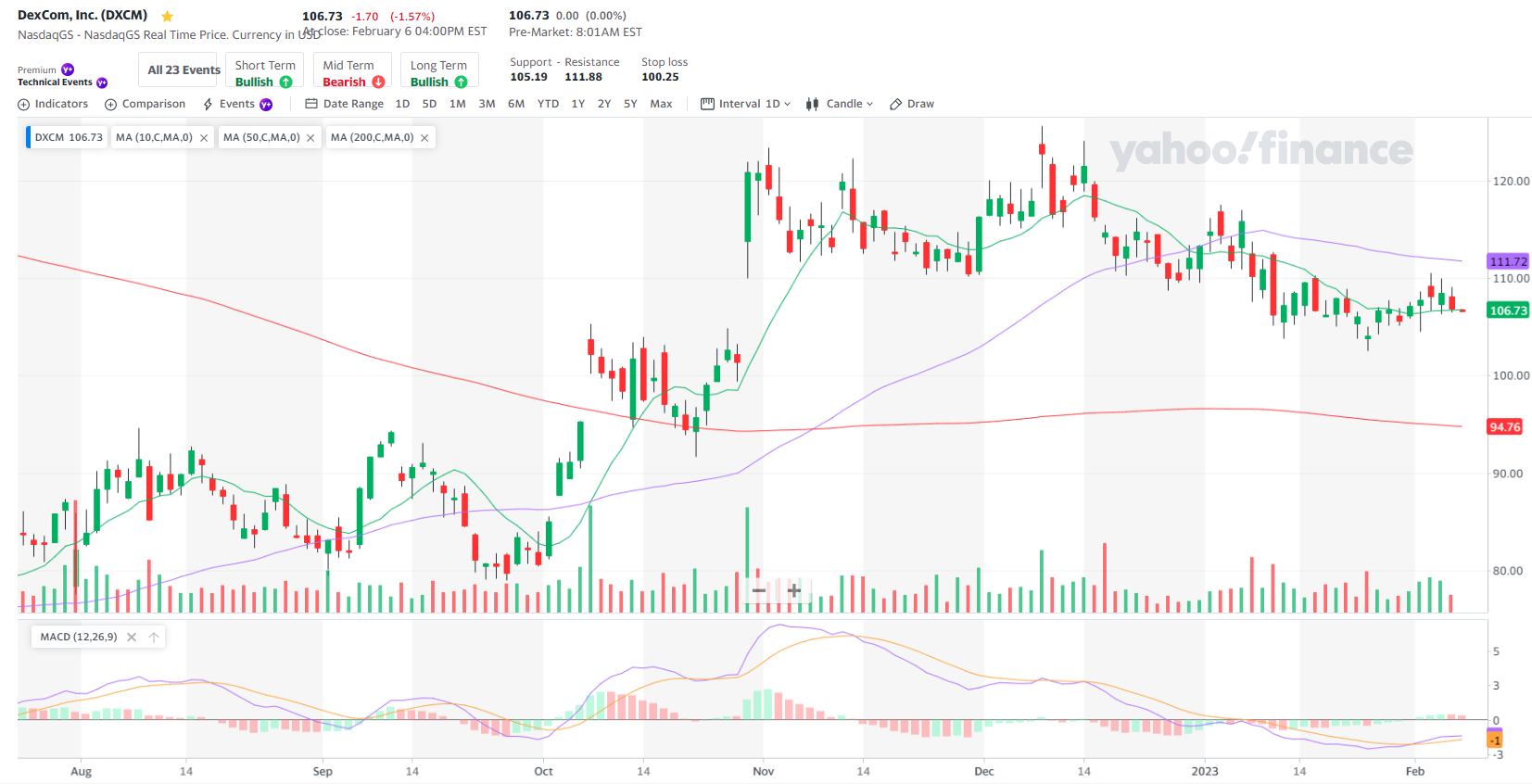1532x784 pixels.
Task: Click the Pre-Market: 8:01AM EST text
Action: point(575,32)
